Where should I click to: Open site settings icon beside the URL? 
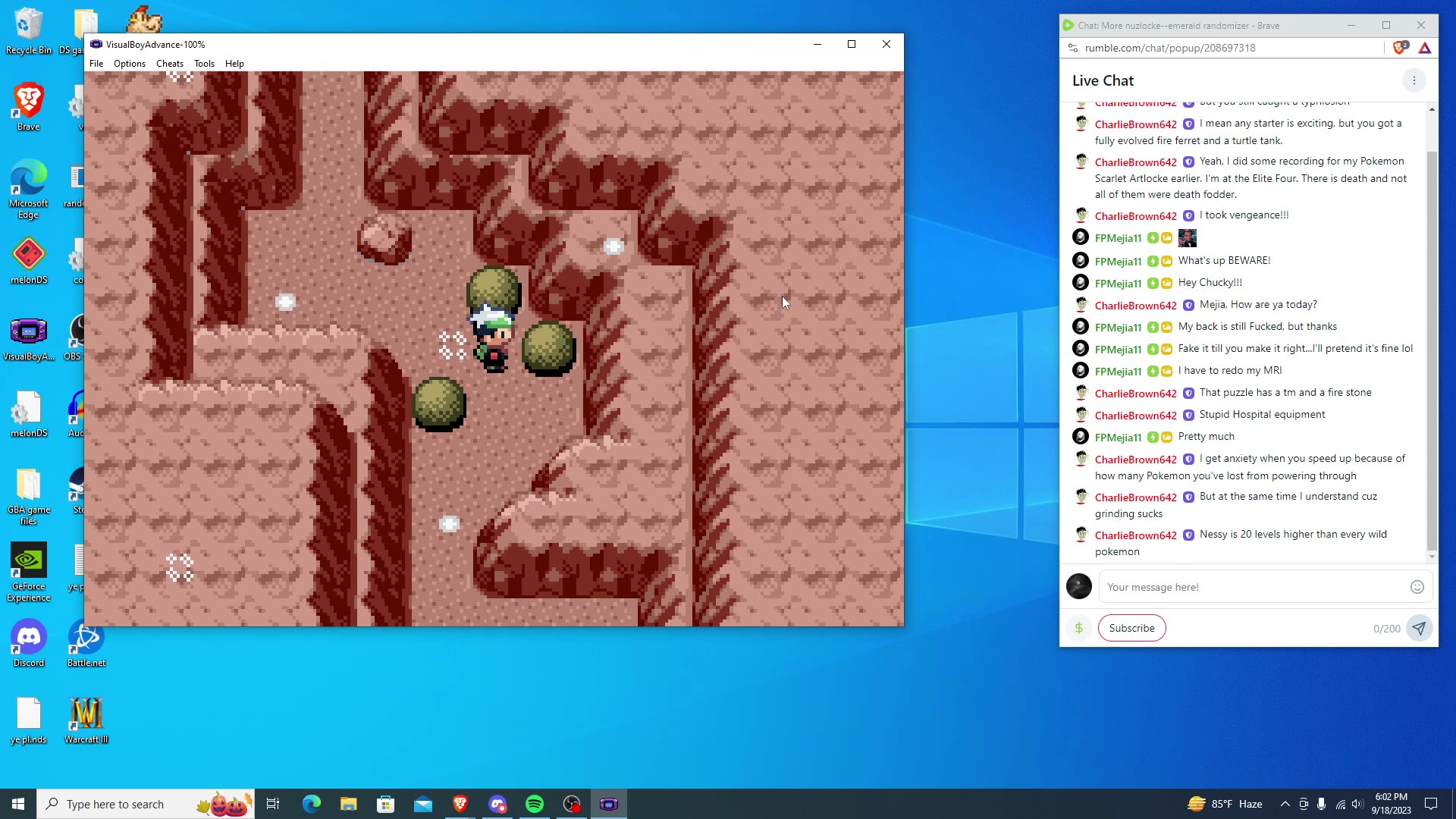[x=1072, y=48]
